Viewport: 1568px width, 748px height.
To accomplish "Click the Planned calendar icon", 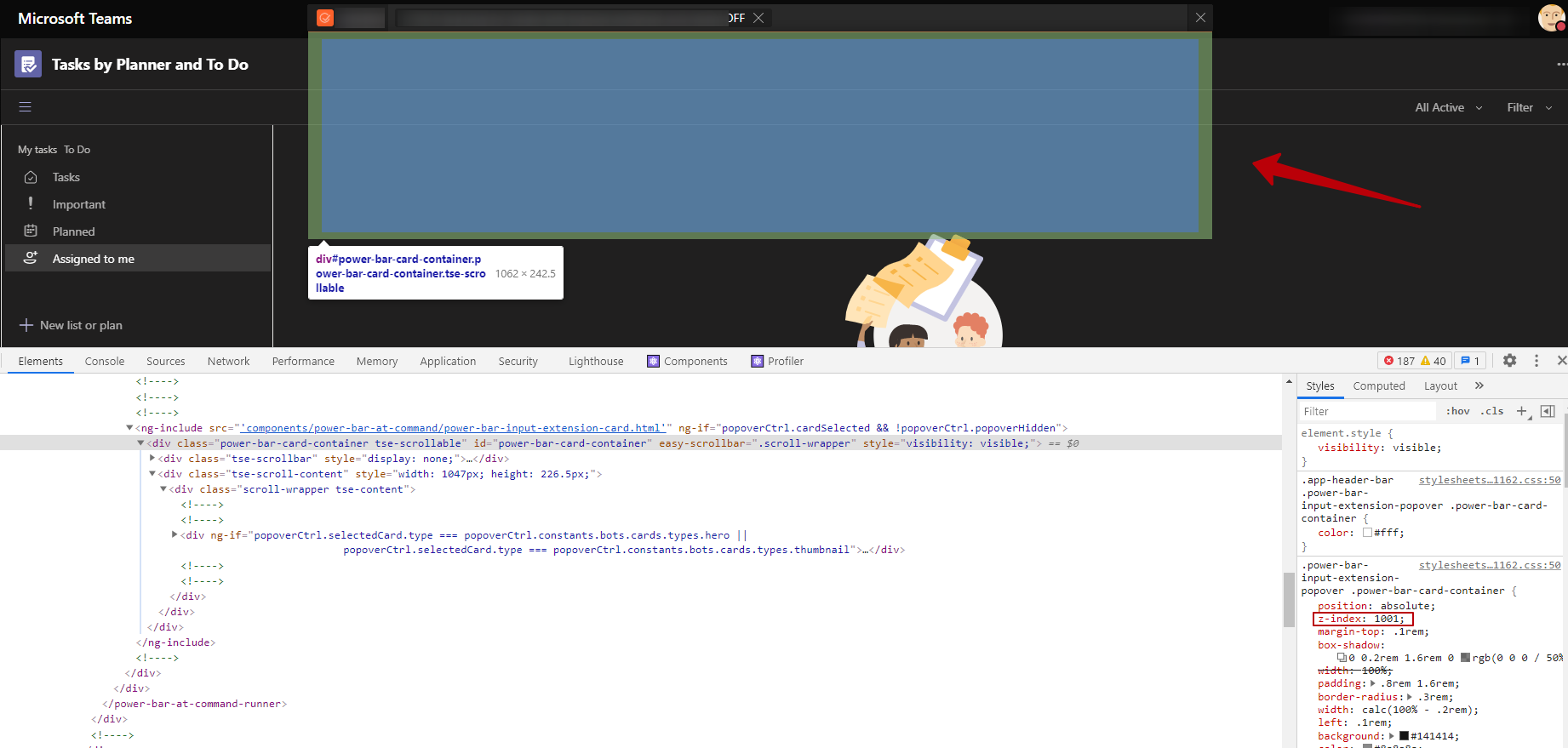I will pyautogui.click(x=31, y=231).
